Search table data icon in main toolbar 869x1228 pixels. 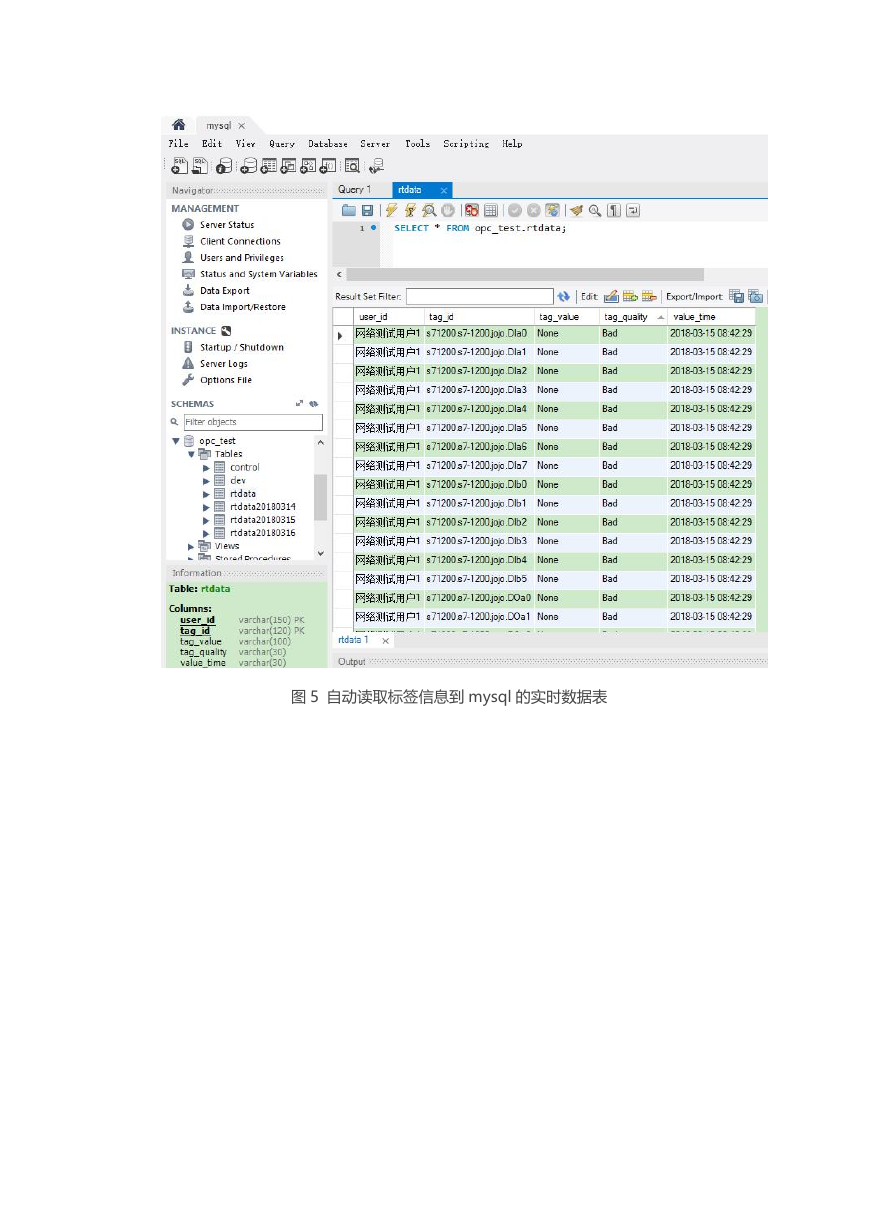point(351,166)
